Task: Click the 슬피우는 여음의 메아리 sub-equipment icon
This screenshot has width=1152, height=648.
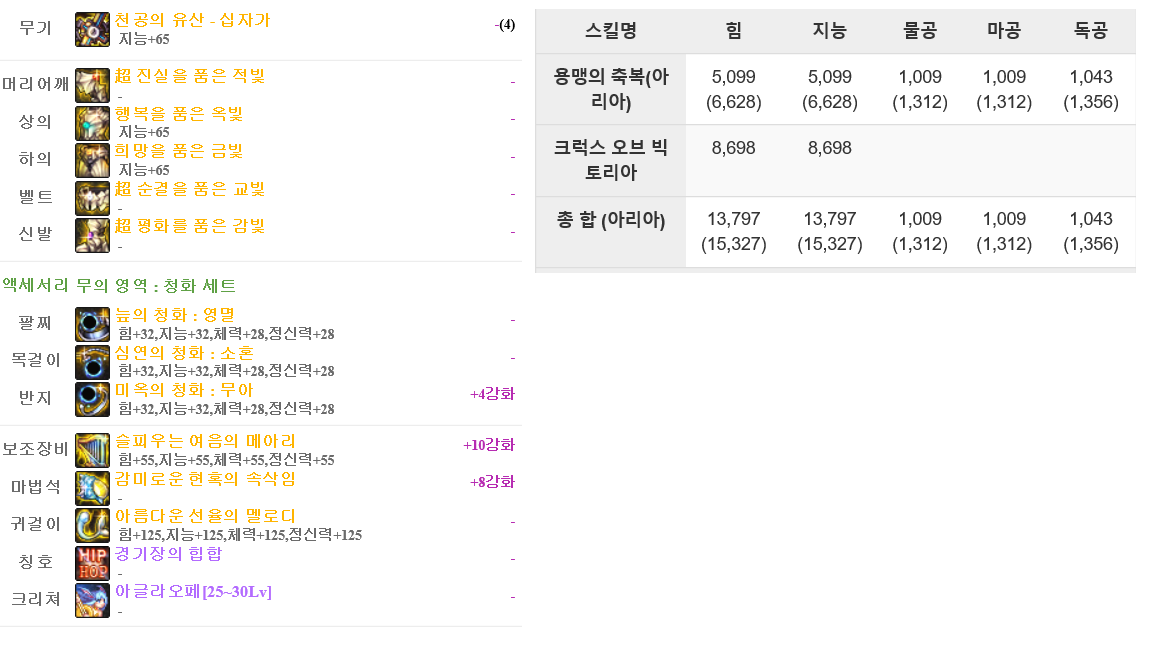Action: (x=93, y=450)
